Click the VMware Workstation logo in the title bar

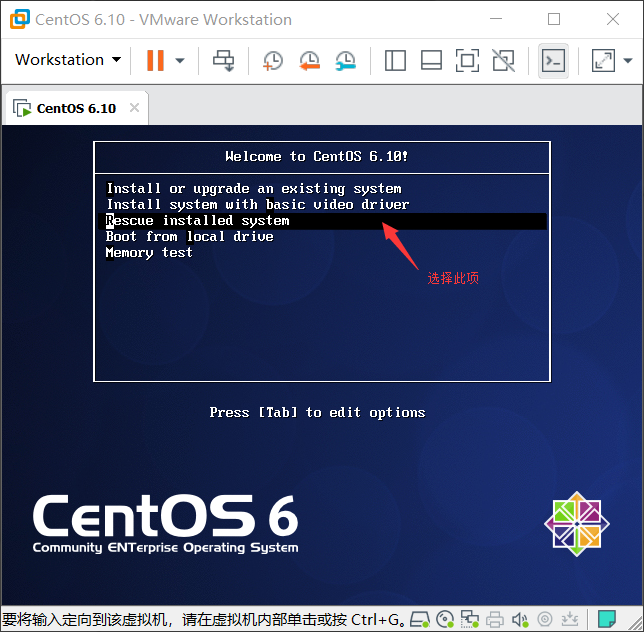tap(20, 19)
